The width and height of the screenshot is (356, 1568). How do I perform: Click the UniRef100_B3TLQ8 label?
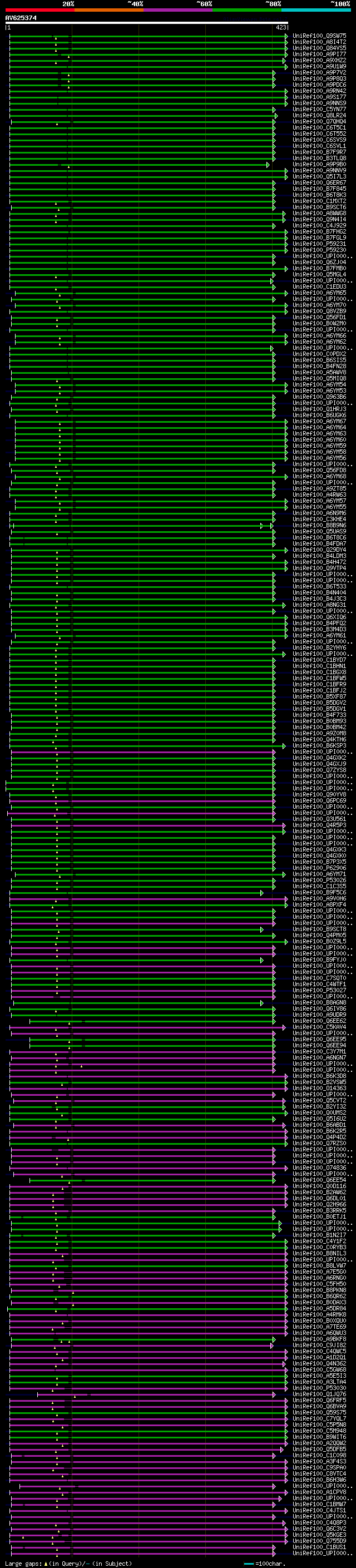pyautogui.click(x=319, y=159)
